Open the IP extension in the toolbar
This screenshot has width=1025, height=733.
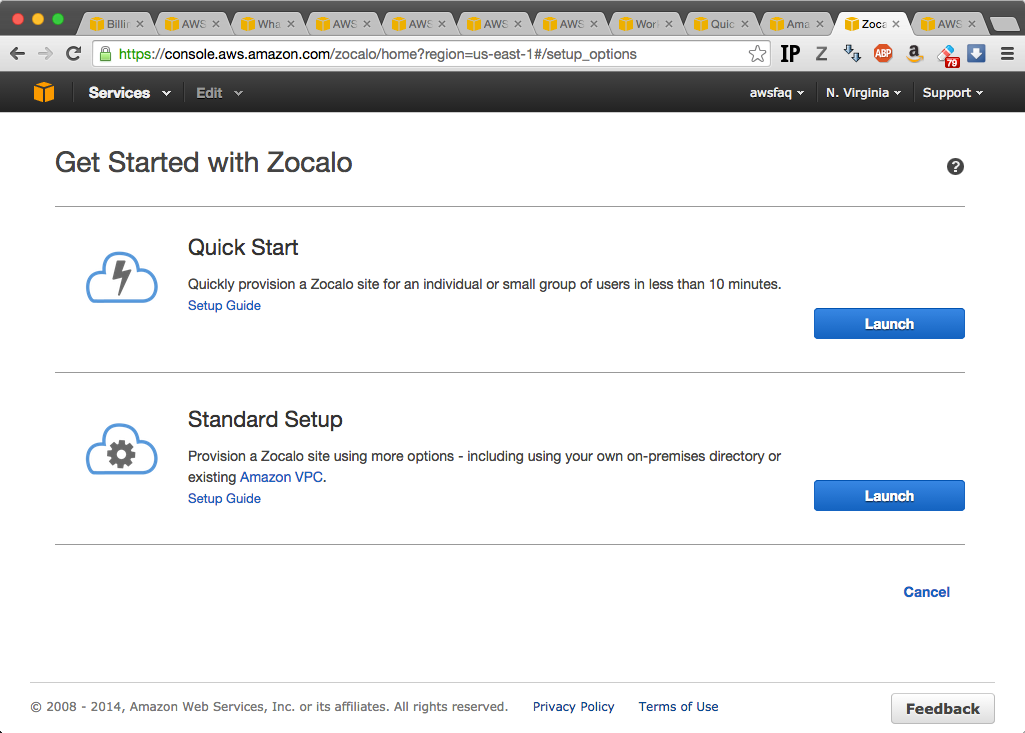(790, 54)
